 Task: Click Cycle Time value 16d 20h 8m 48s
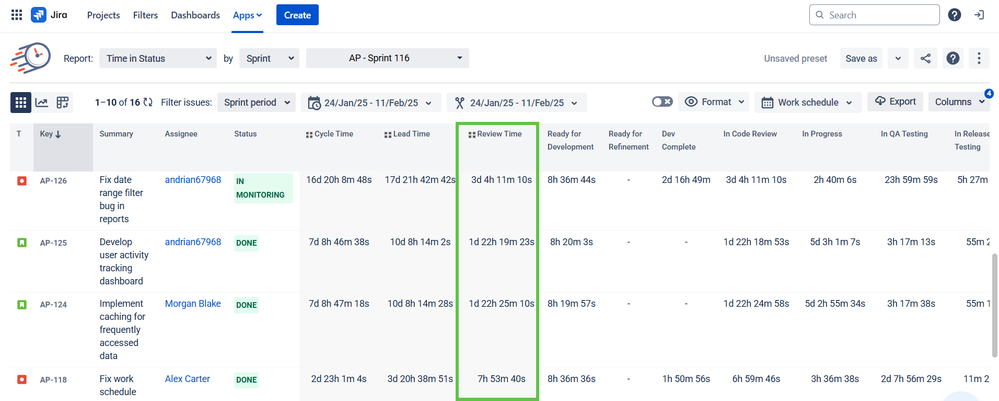[338, 180]
